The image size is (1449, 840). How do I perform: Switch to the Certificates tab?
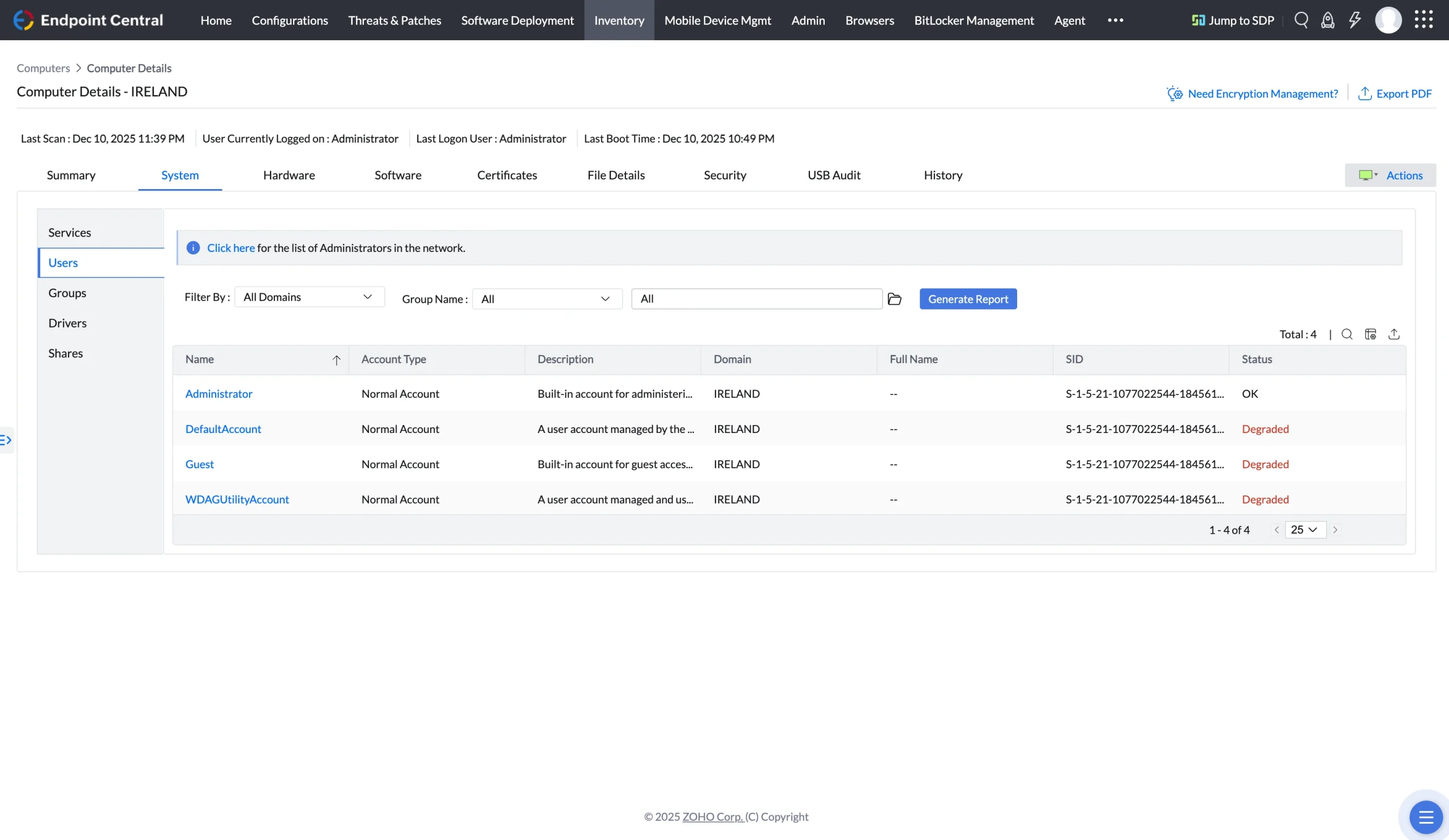(507, 175)
